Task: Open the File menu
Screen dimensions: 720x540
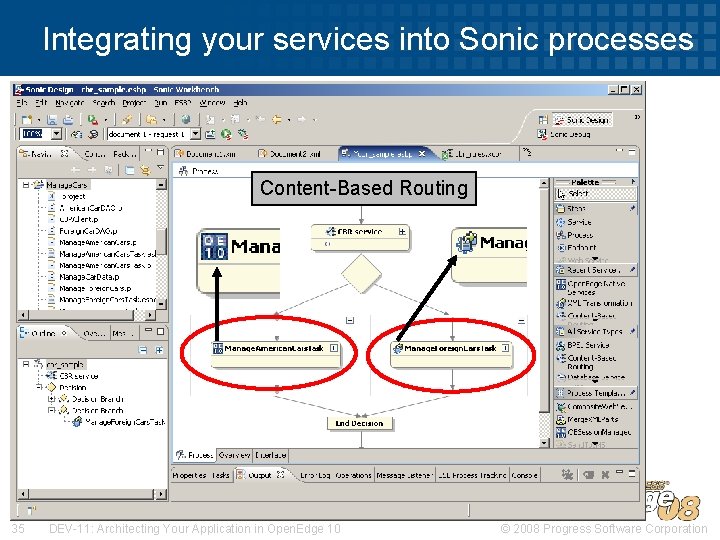Action: [x=22, y=103]
